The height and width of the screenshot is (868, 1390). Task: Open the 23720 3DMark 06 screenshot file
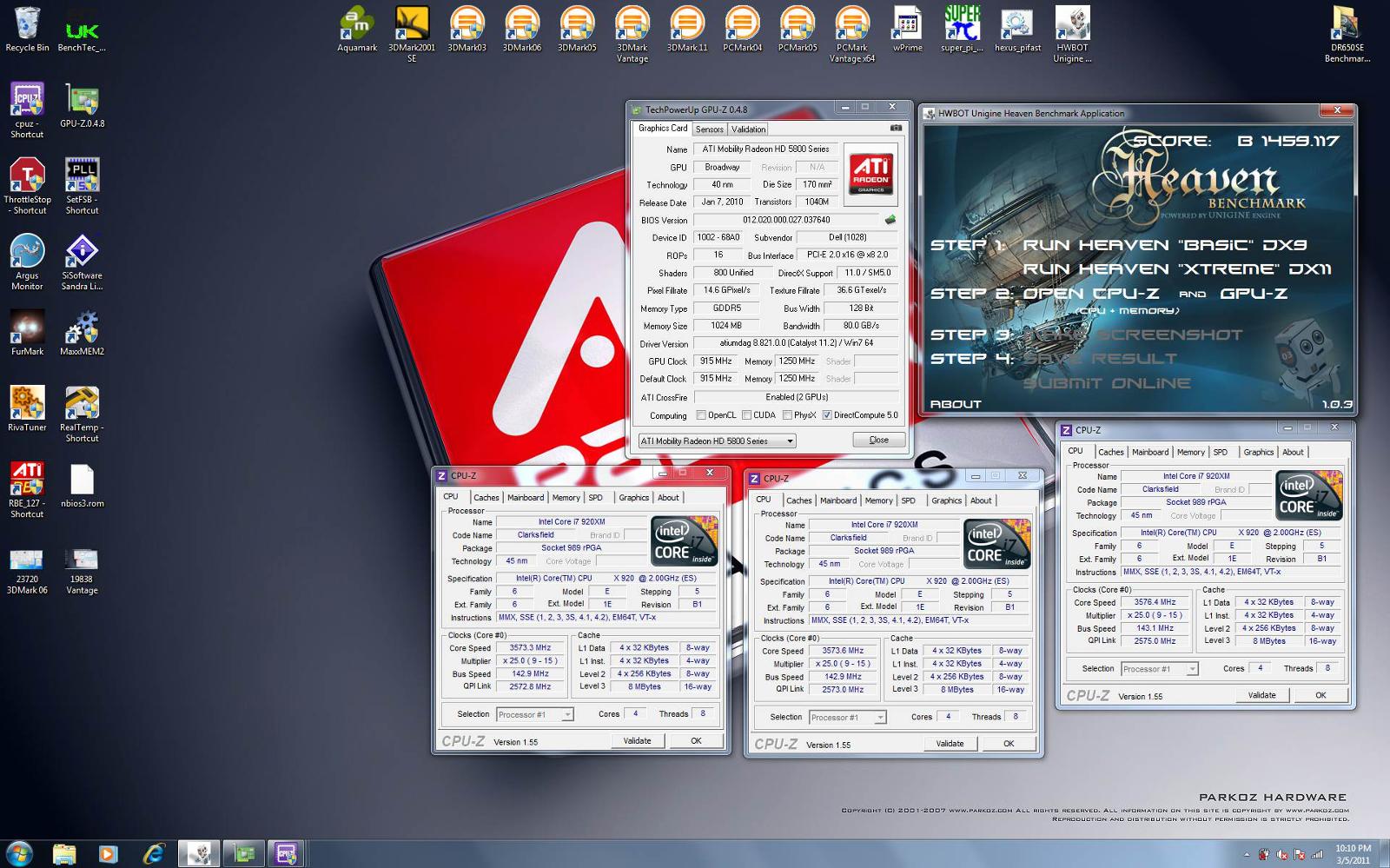[x=27, y=570]
